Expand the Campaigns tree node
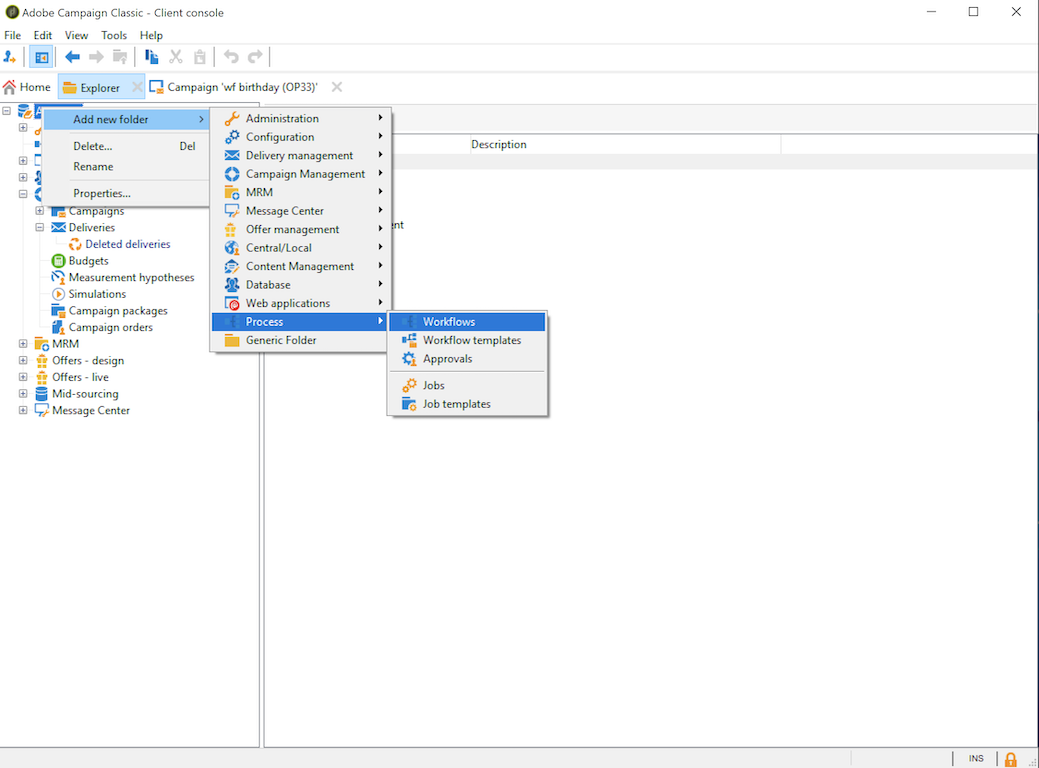 click(x=40, y=211)
